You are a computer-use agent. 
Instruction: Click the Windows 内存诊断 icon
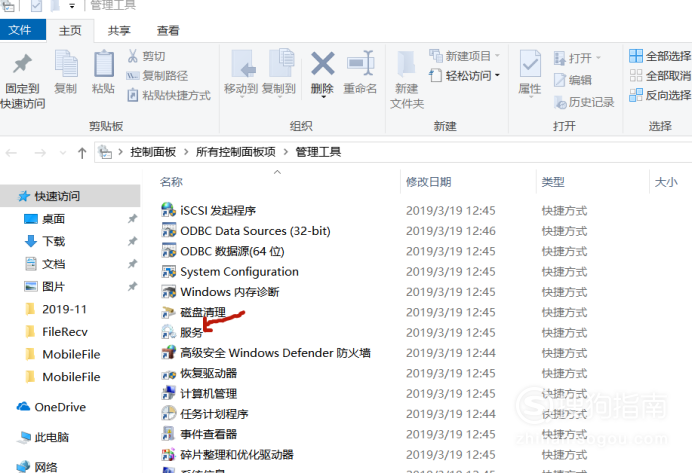[168, 292]
